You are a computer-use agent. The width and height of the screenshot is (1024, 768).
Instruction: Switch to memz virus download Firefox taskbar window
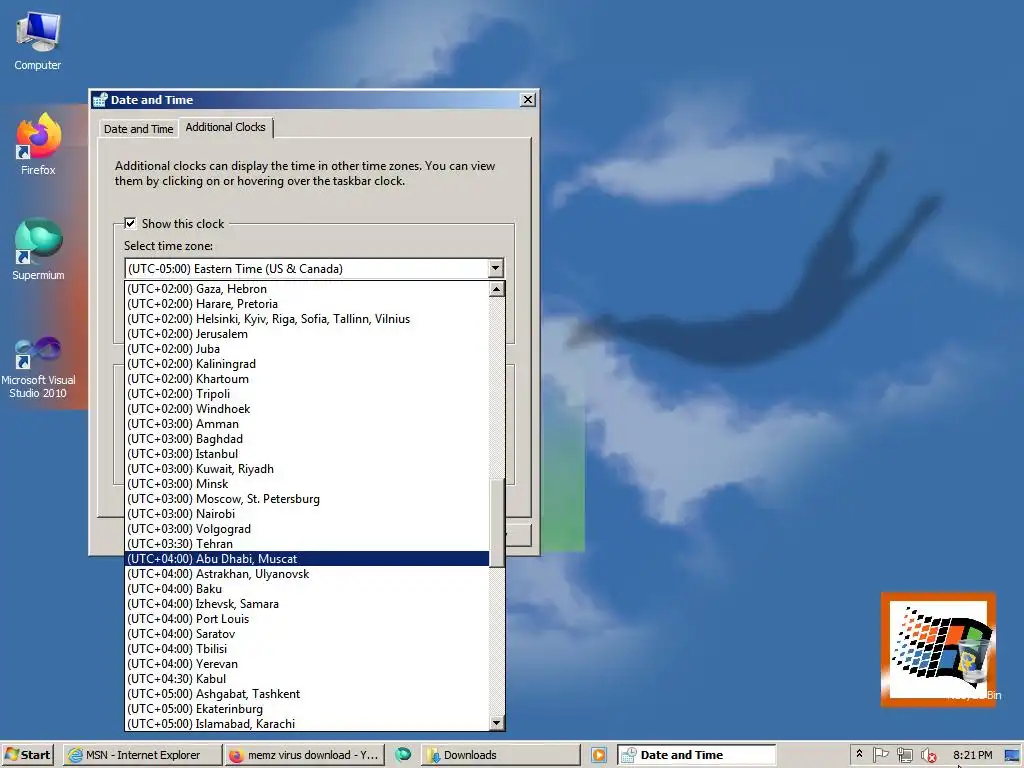[x=304, y=755]
